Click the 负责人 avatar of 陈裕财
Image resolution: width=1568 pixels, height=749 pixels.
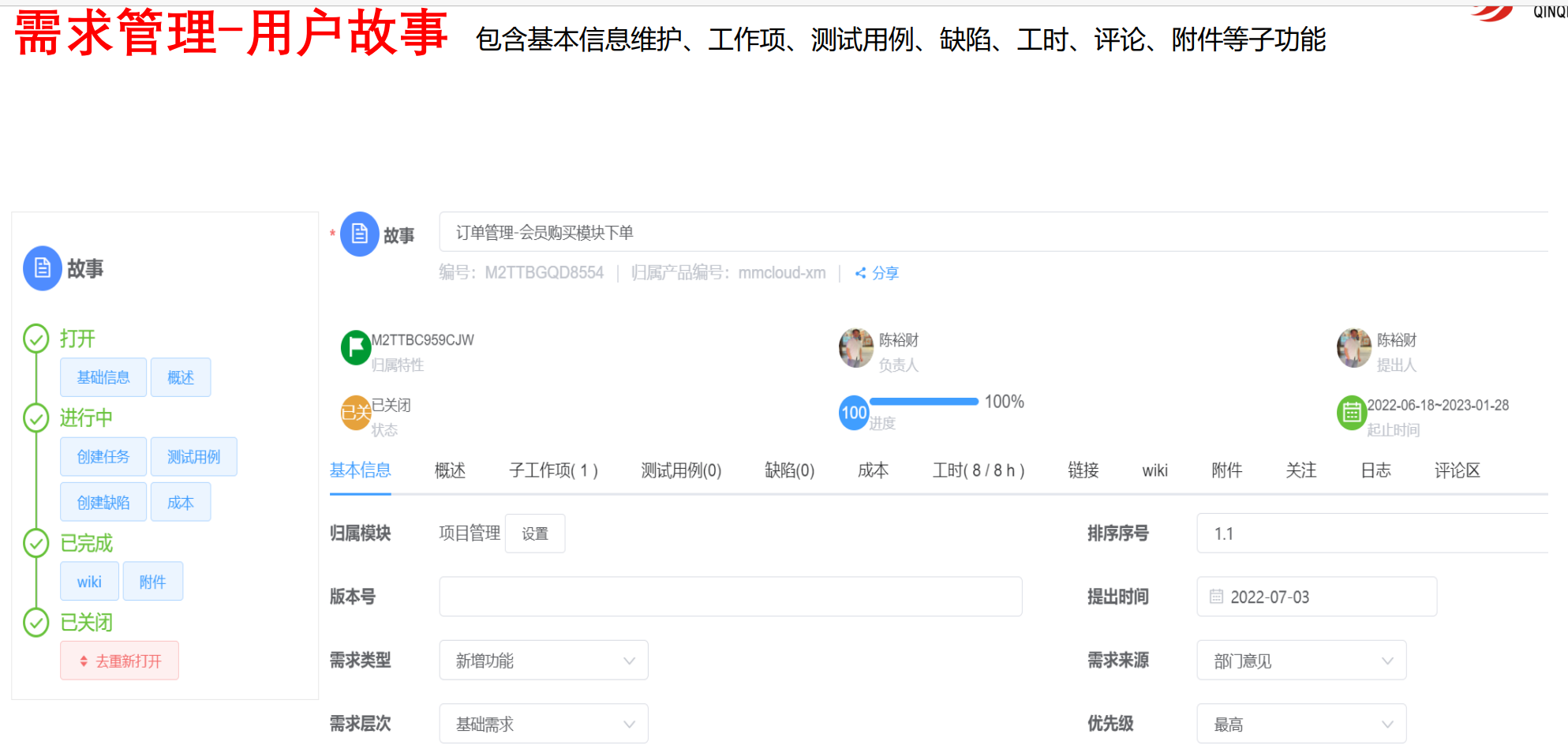[x=855, y=348]
